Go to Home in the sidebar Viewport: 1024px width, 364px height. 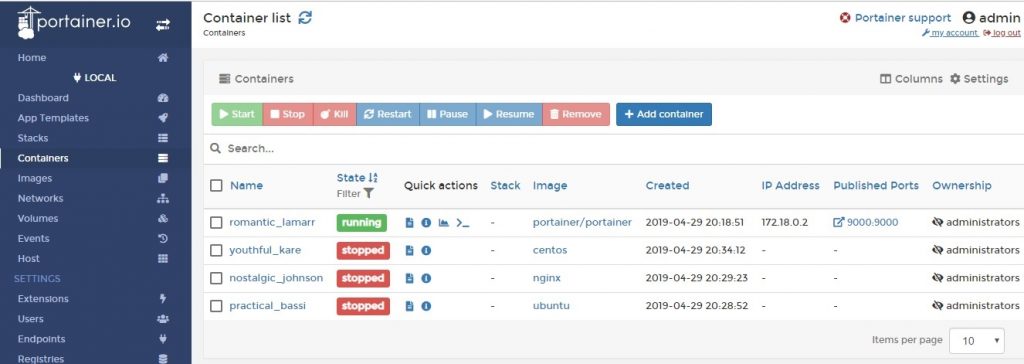point(32,58)
